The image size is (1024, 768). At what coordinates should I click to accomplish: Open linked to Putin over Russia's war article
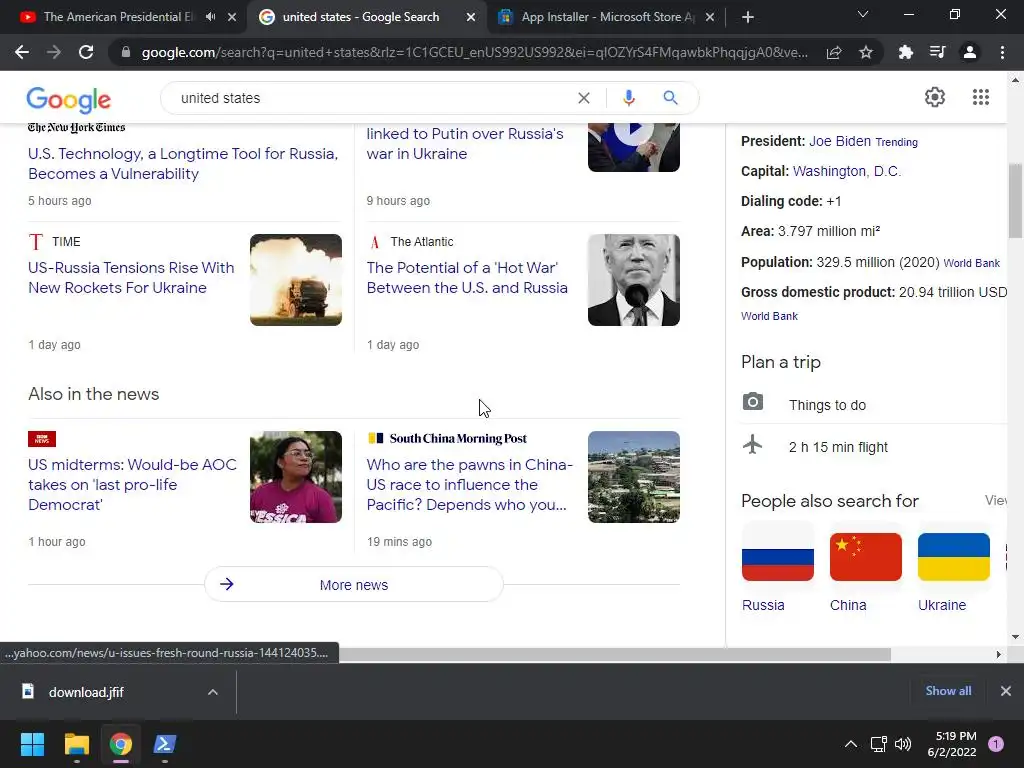465,144
